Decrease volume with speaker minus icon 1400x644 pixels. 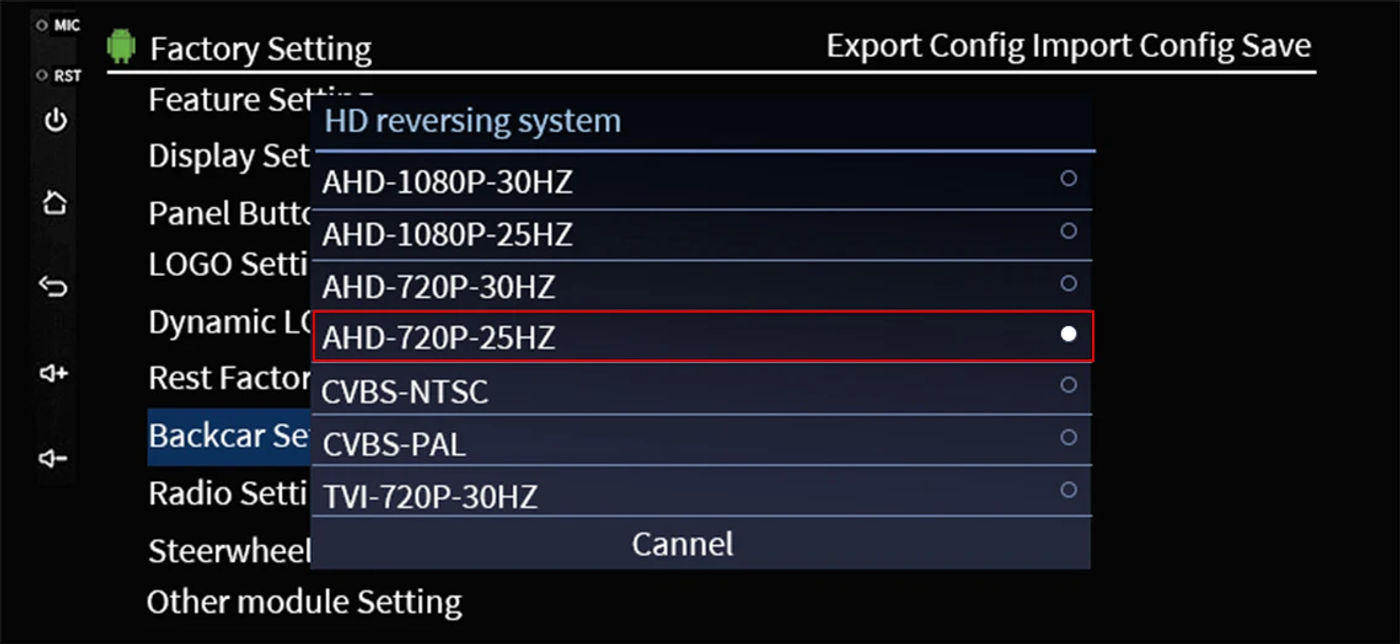click(x=53, y=459)
